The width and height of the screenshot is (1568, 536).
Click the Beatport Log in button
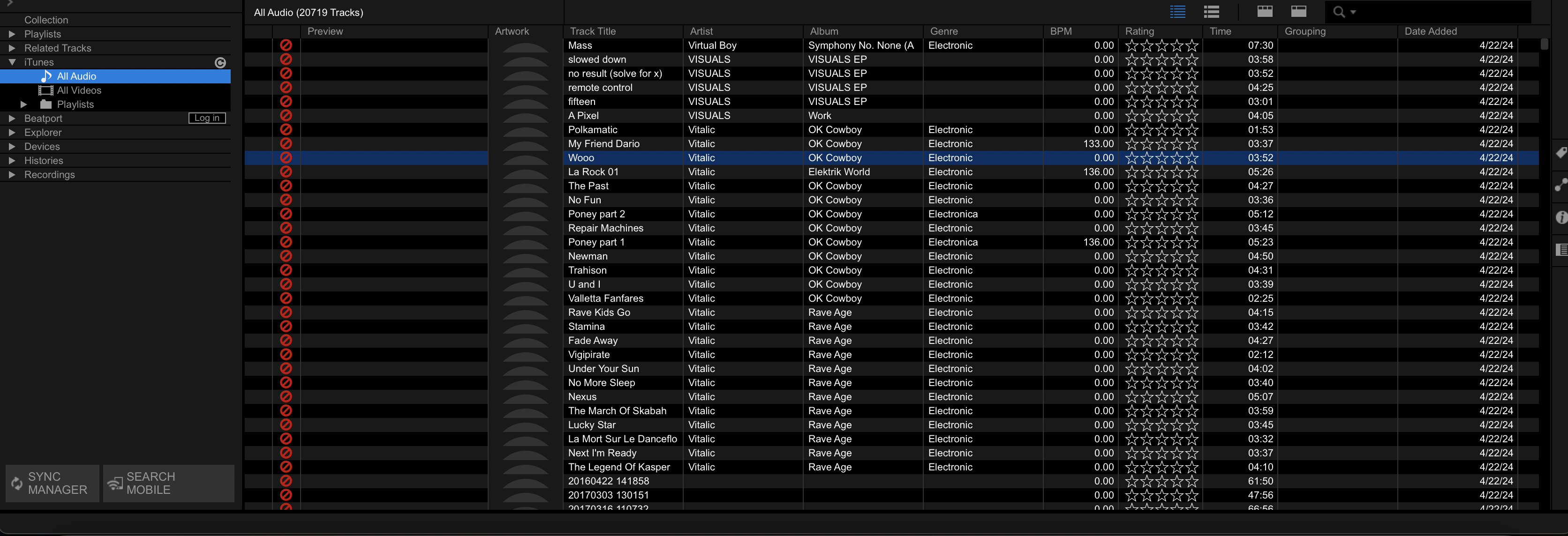tap(207, 118)
